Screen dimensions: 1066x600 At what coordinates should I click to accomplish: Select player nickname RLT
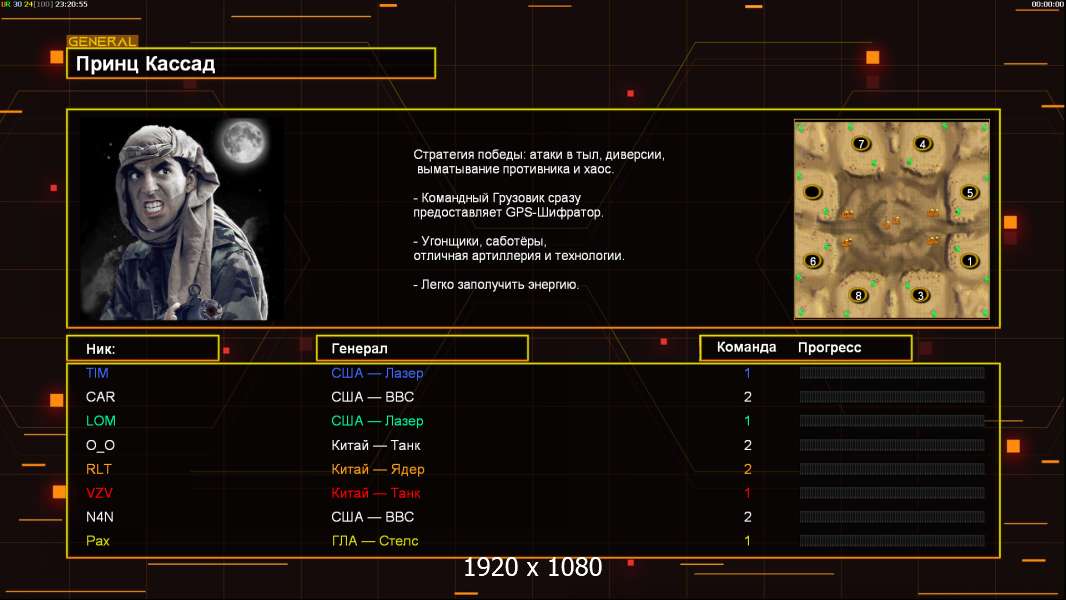pyautogui.click(x=99, y=469)
